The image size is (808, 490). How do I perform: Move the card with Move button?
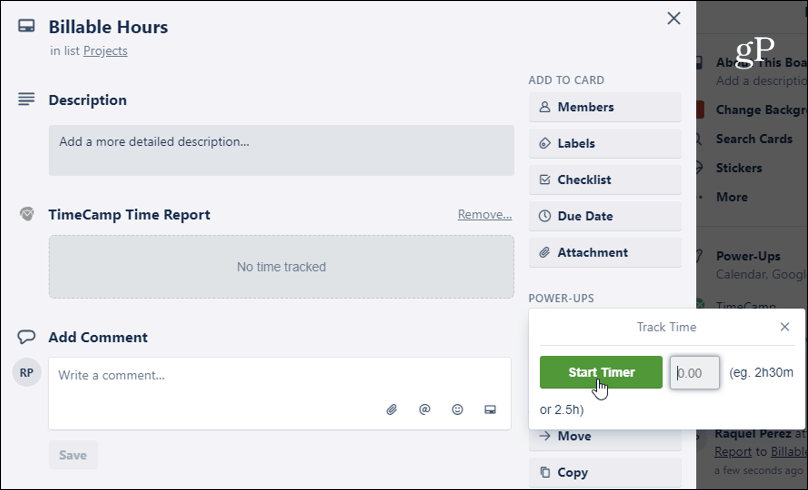click(605, 439)
